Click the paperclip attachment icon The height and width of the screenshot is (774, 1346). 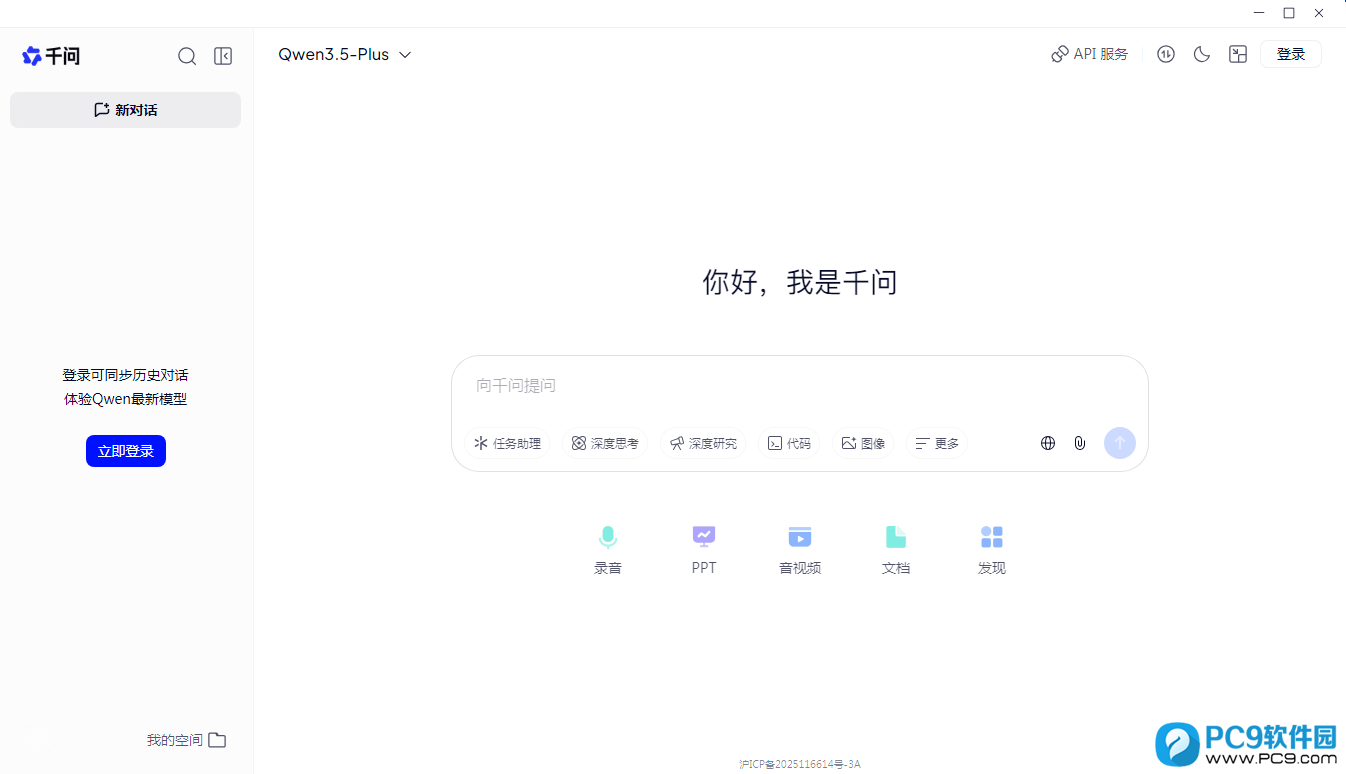(1080, 442)
